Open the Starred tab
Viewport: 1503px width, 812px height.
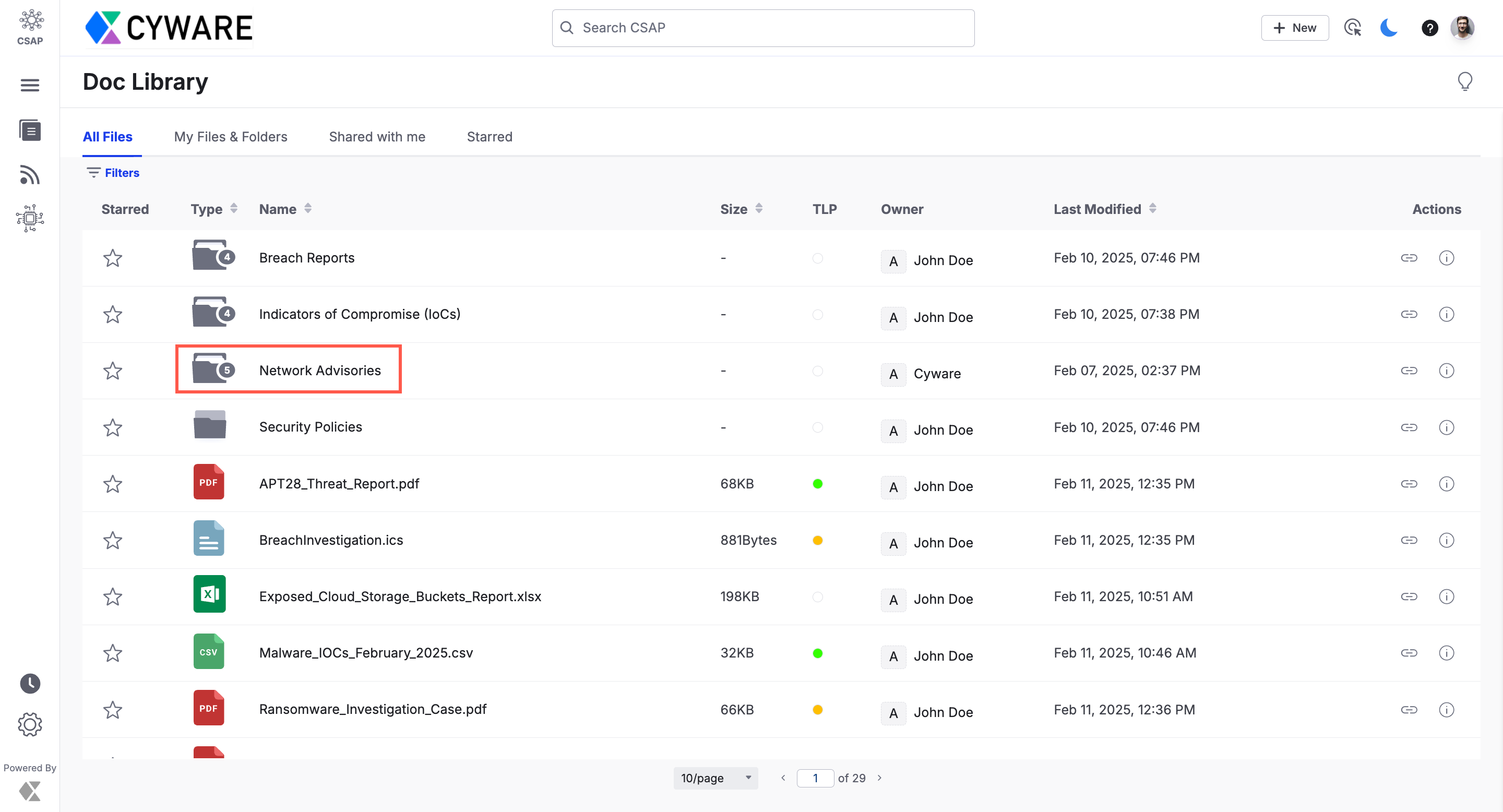[x=489, y=137]
